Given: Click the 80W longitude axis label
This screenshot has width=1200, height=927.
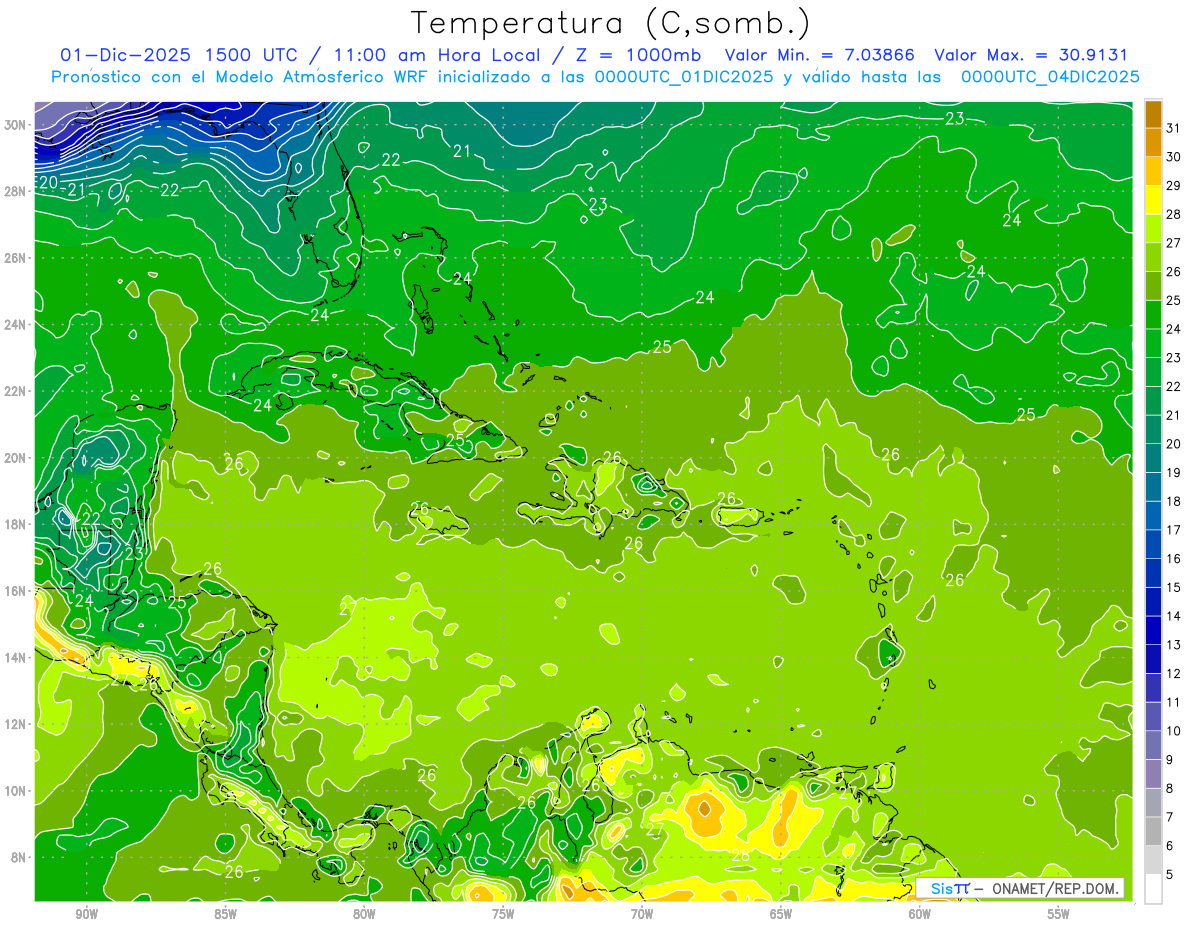Looking at the screenshot, I should pos(364,914).
